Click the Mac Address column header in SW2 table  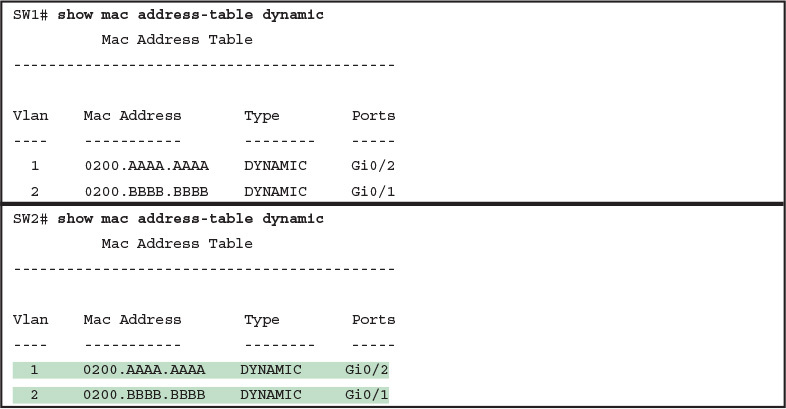pos(132,320)
